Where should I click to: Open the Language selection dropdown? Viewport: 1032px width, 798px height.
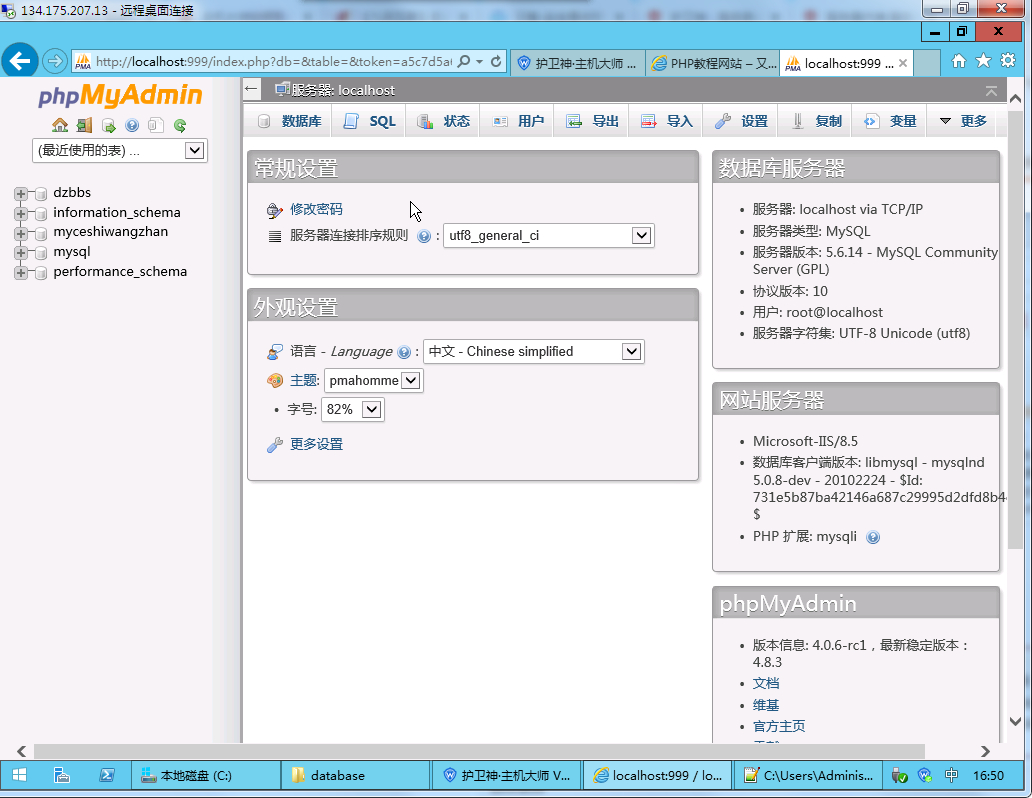click(534, 352)
